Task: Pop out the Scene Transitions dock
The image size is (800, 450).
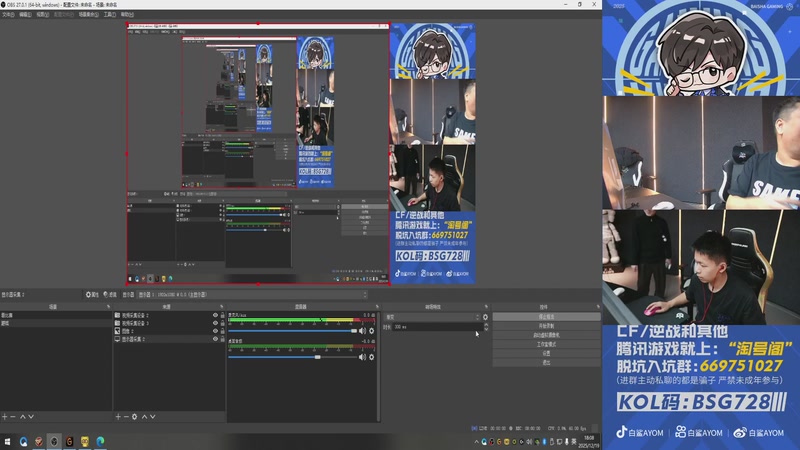Action: [x=486, y=307]
